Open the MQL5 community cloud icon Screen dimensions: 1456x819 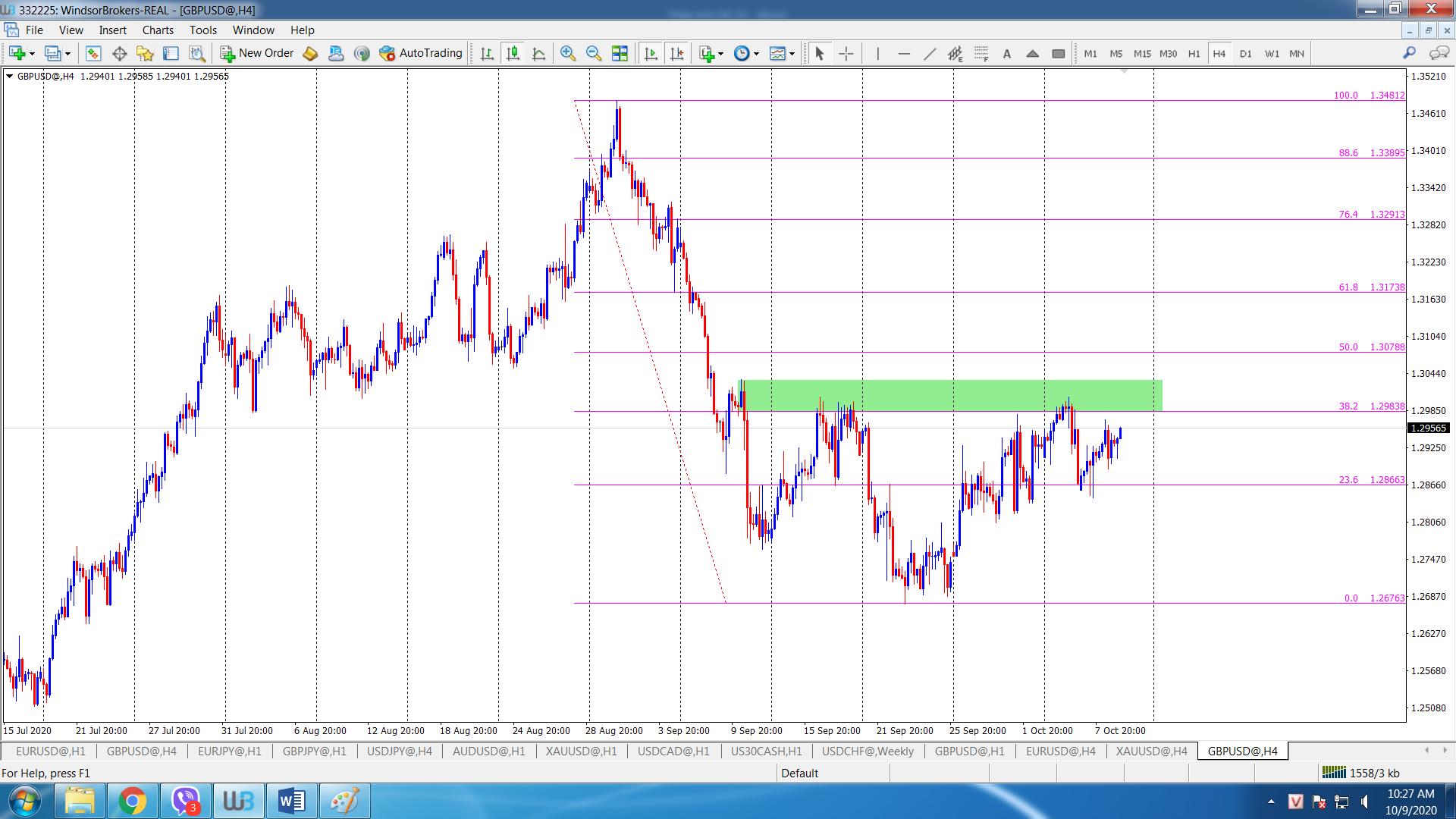(336, 53)
